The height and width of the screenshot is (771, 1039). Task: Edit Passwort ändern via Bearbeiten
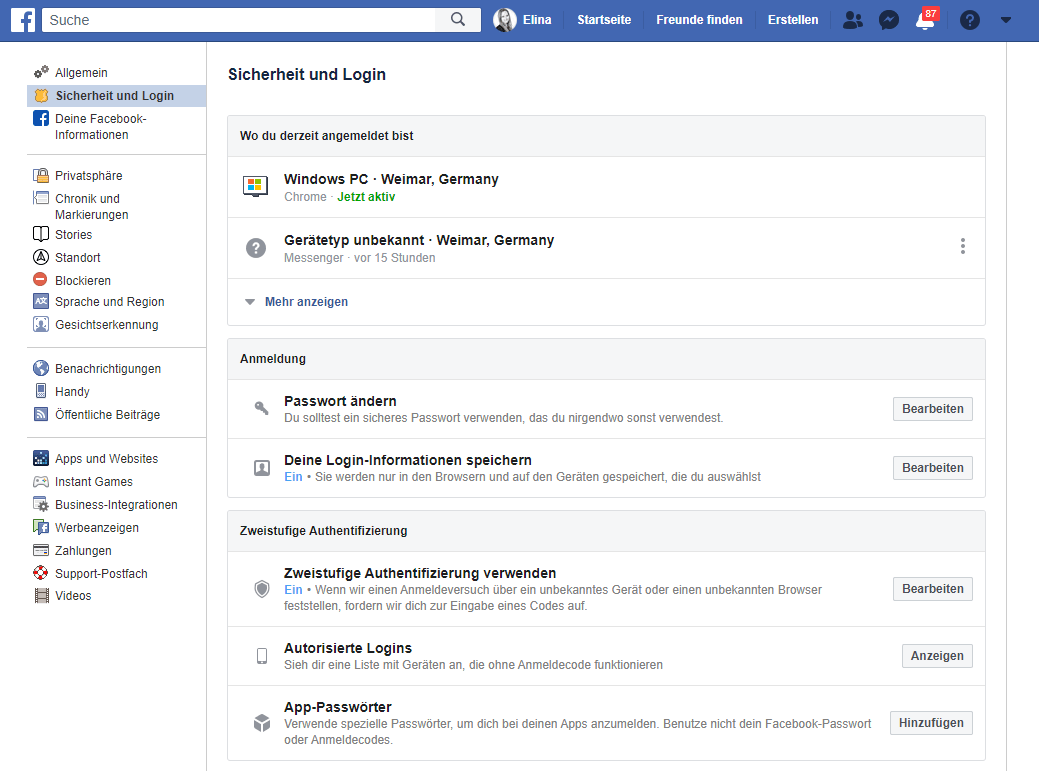[932, 409]
